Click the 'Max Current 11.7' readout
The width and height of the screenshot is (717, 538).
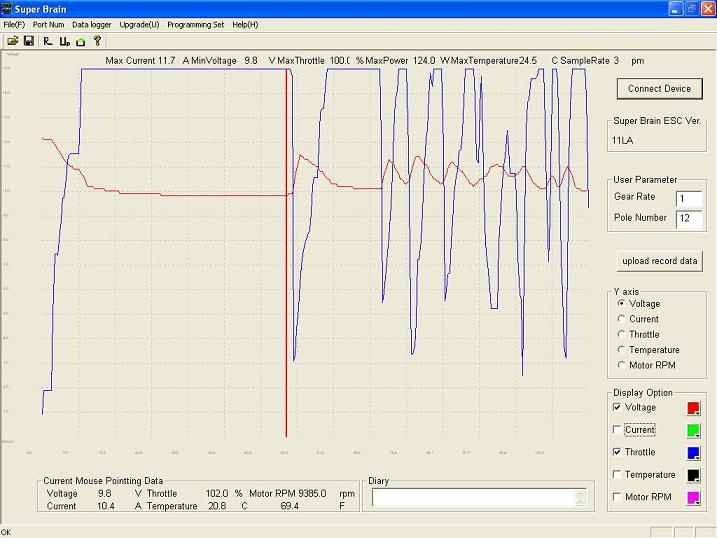(x=140, y=61)
